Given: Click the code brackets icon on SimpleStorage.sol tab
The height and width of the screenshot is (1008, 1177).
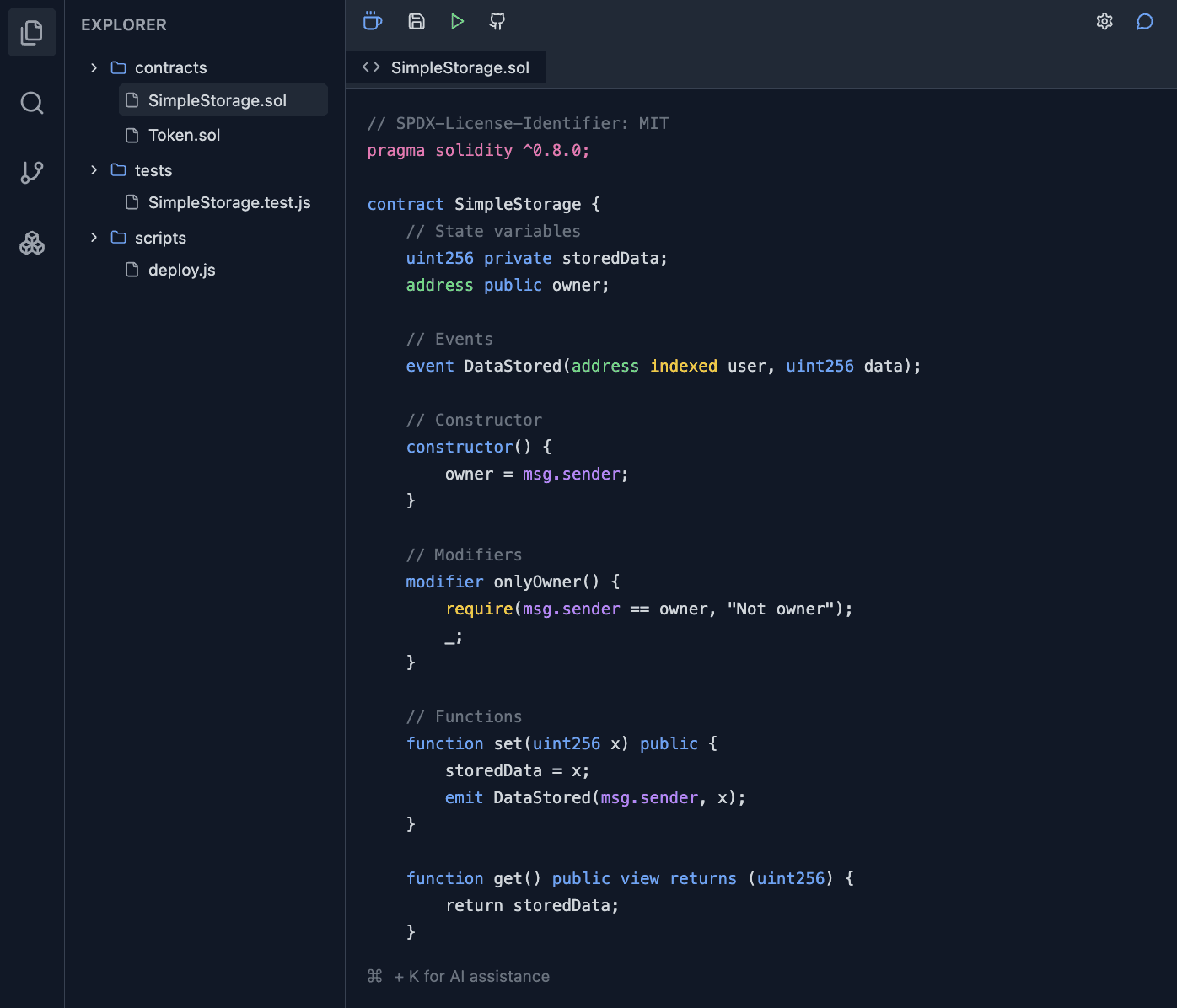Looking at the screenshot, I should (371, 67).
